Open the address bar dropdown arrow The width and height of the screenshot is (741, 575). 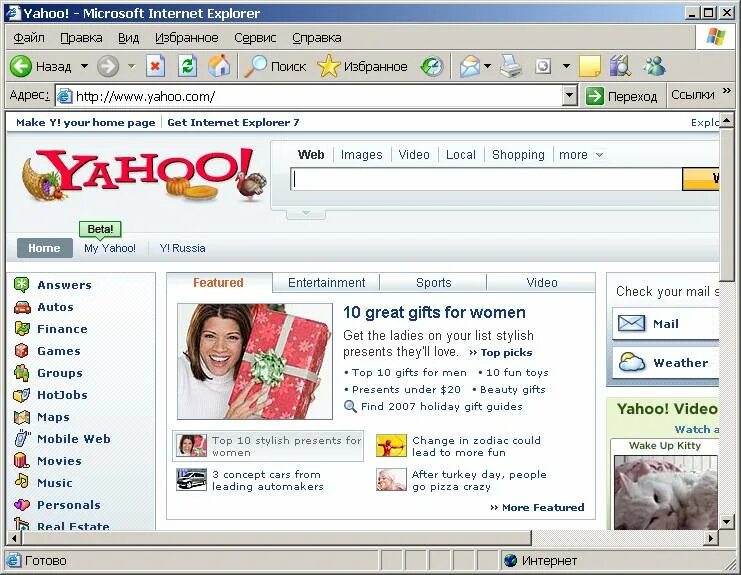click(570, 96)
